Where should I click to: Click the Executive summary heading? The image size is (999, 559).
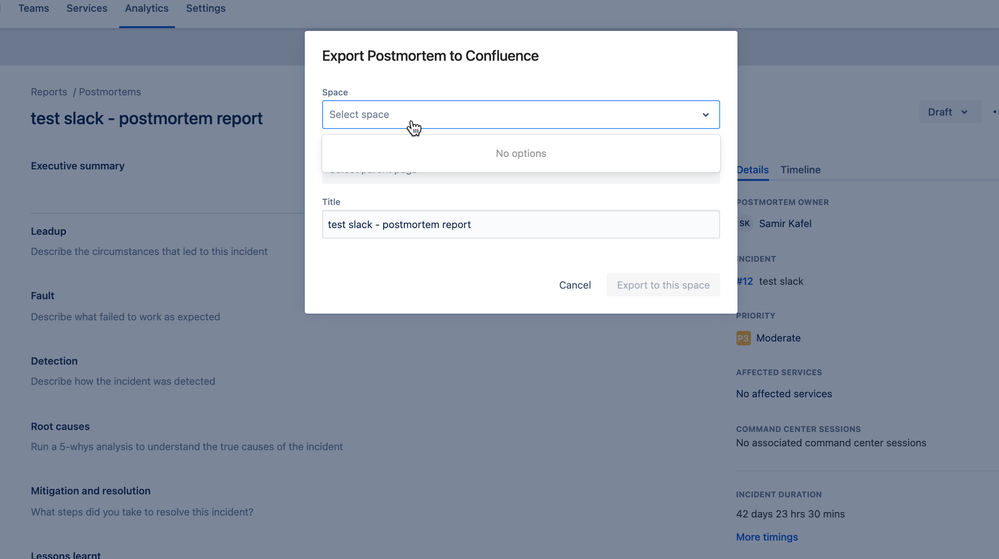tap(78, 166)
